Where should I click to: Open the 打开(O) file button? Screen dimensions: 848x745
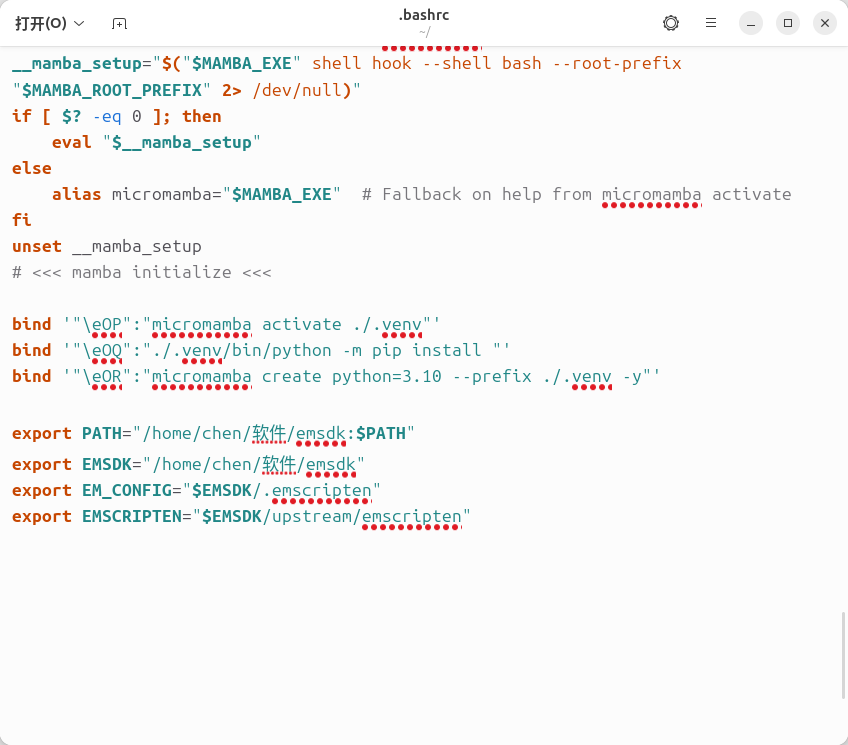[41, 23]
